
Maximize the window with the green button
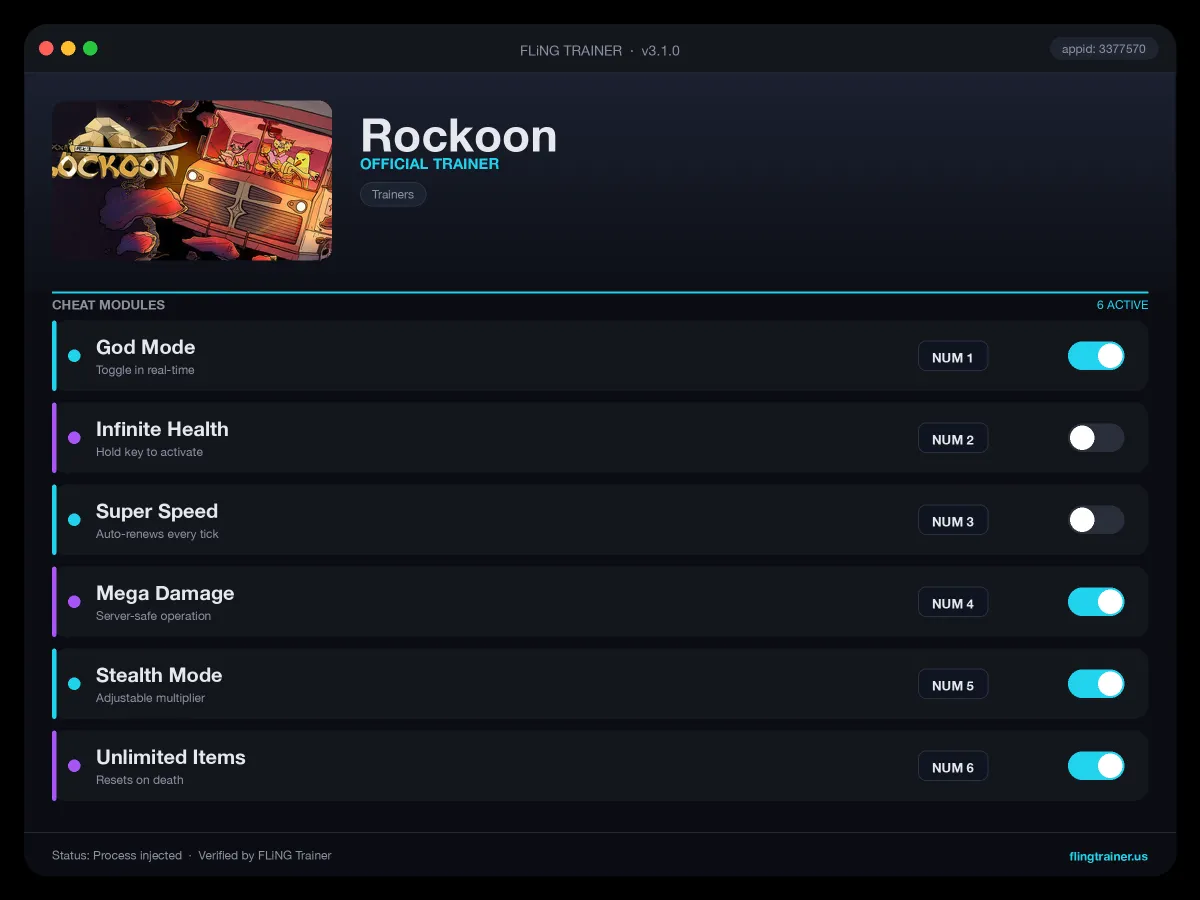[x=90, y=48]
